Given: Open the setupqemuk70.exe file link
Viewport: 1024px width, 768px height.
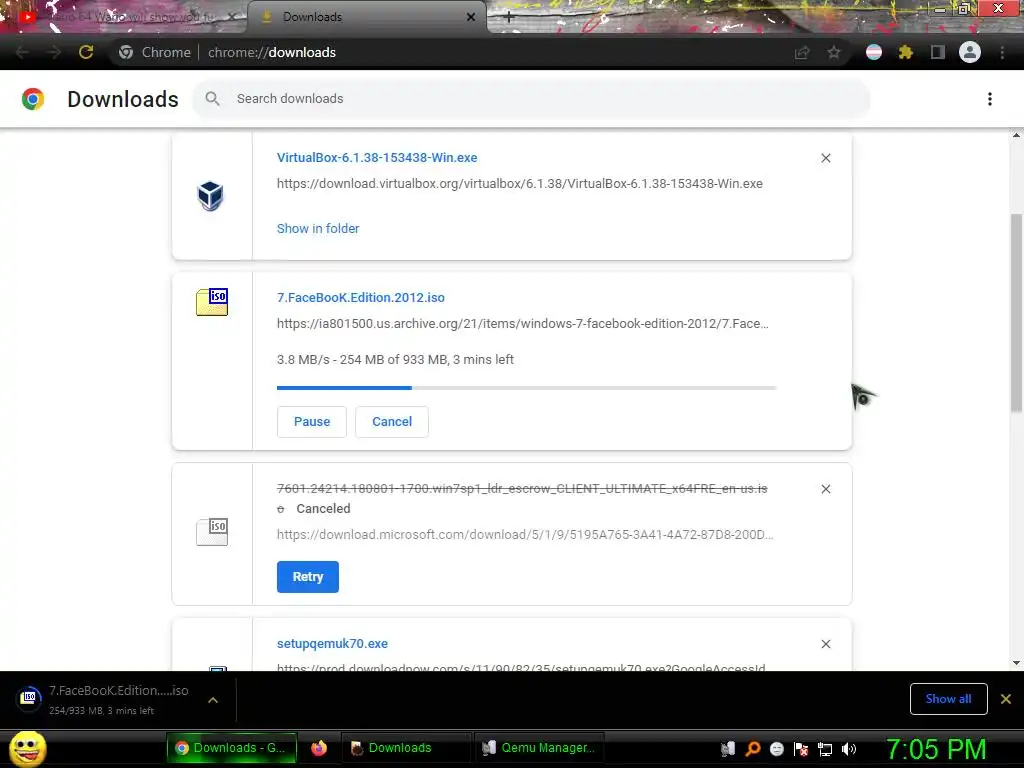Looking at the screenshot, I should tap(332, 643).
